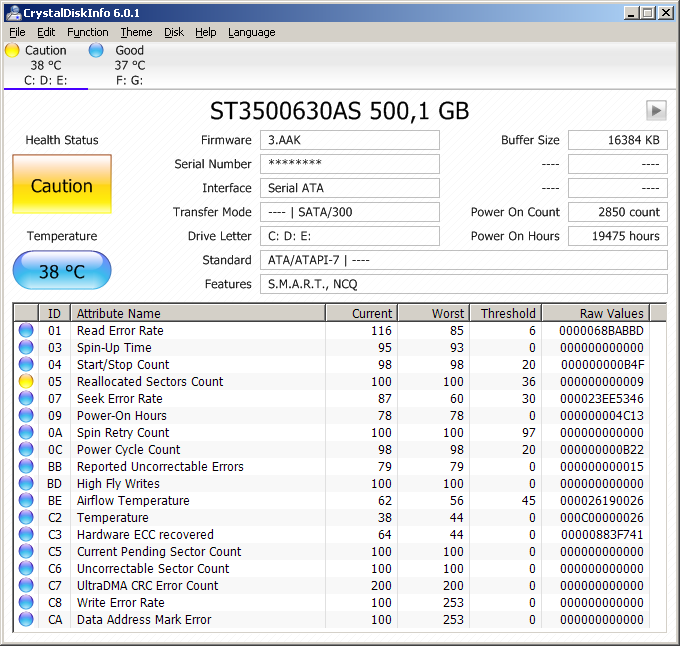Click the Standard field ATA/ATAPI-7
The width and height of the screenshot is (680, 646).
pos(464,260)
